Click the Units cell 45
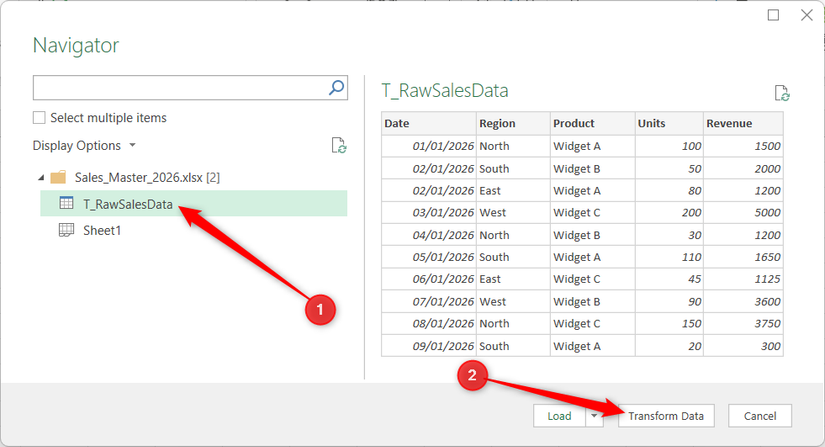This screenshot has width=825, height=447. point(669,279)
